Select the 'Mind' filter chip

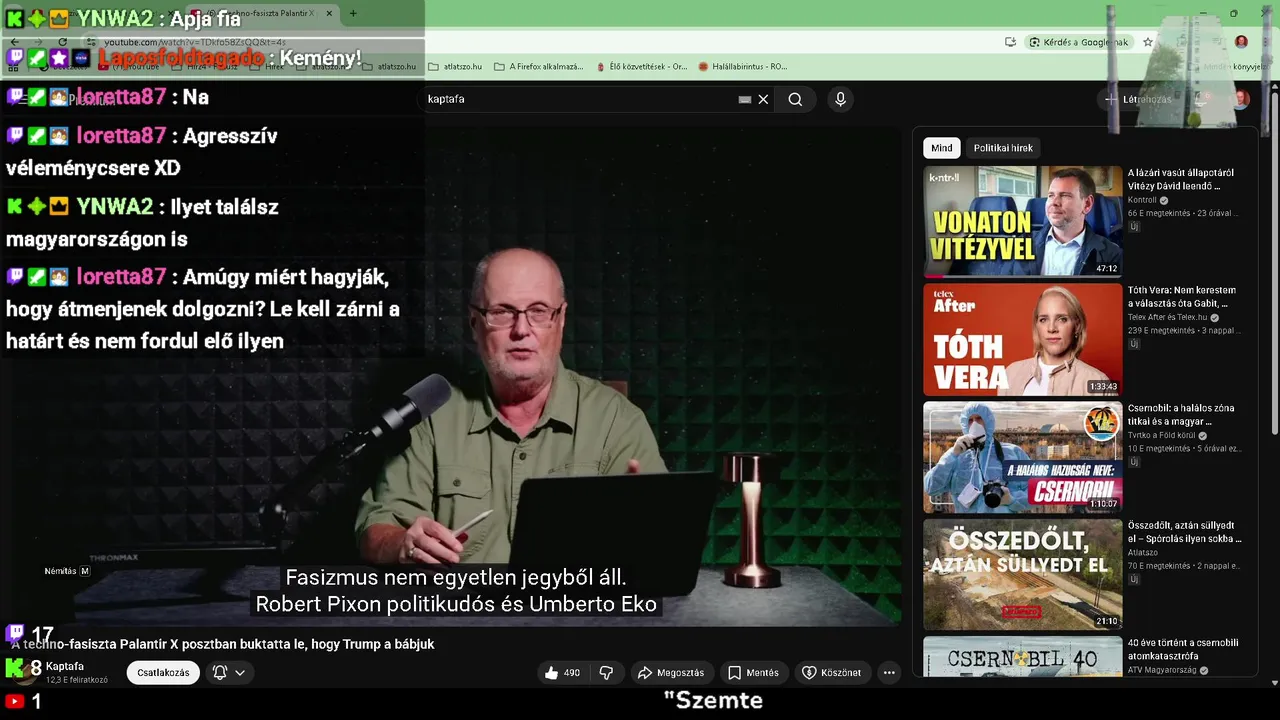click(942, 148)
